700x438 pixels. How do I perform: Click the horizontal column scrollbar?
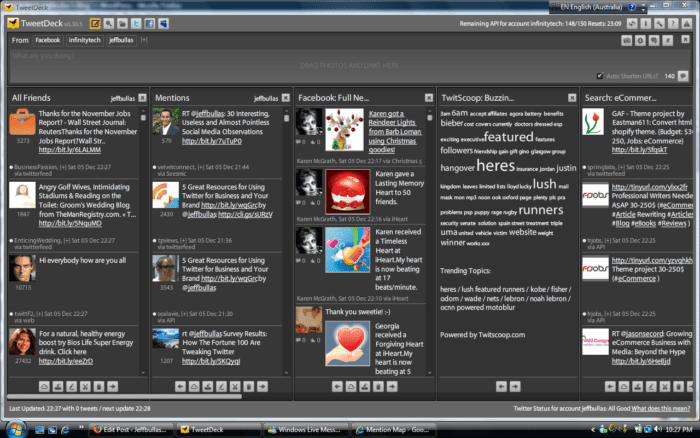(x=125, y=396)
